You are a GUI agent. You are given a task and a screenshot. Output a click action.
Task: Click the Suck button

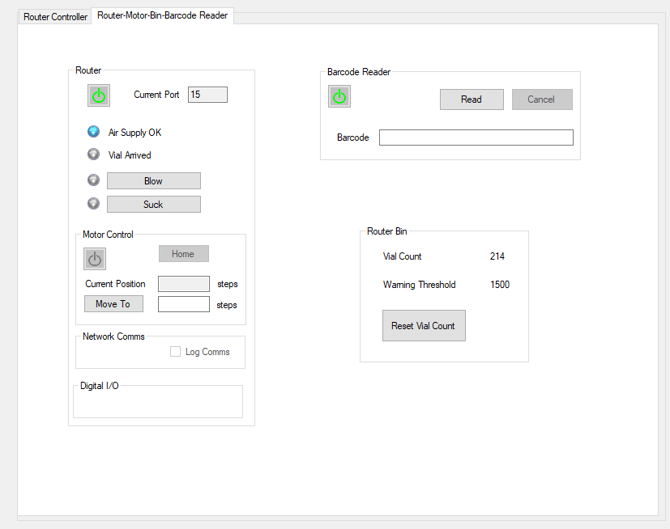tap(154, 204)
